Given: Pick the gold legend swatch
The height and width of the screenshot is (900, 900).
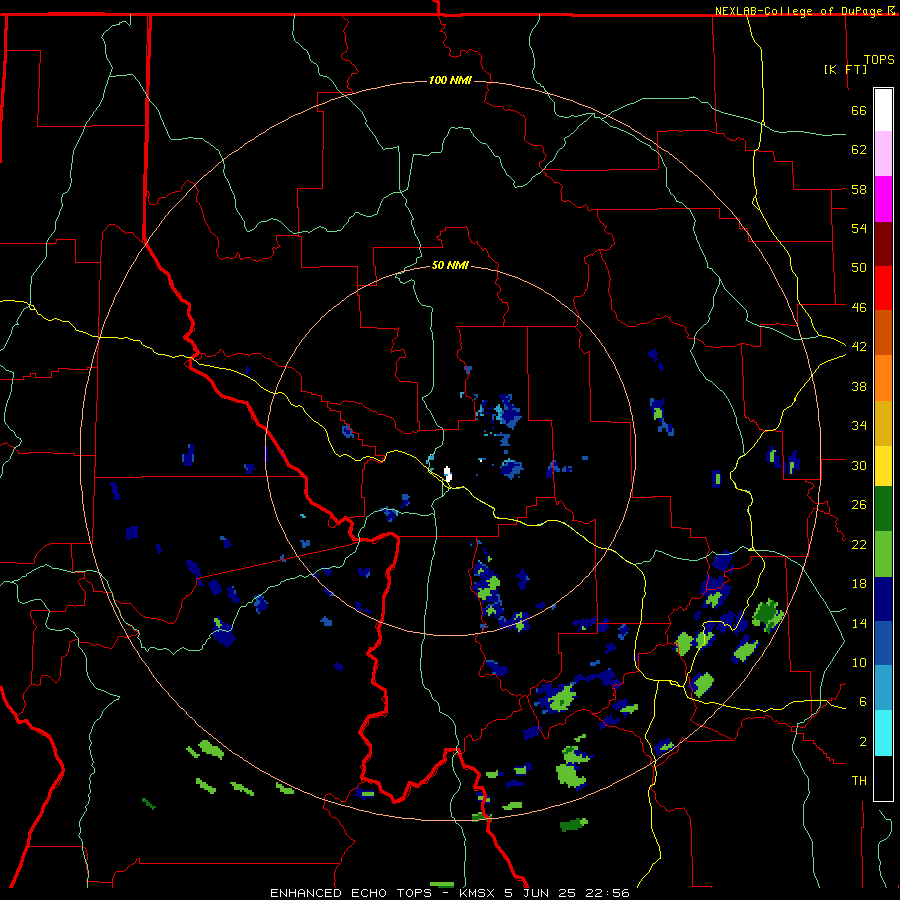Looking at the screenshot, I should (x=883, y=423).
